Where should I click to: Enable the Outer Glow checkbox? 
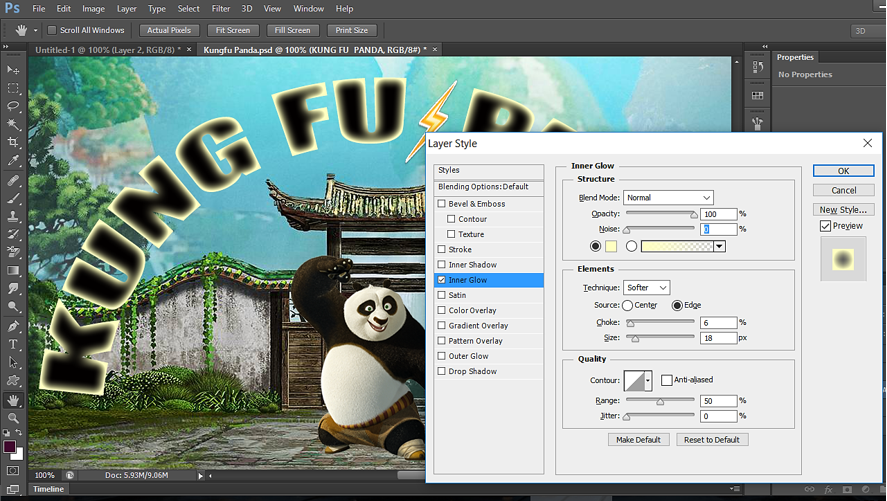point(442,356)
